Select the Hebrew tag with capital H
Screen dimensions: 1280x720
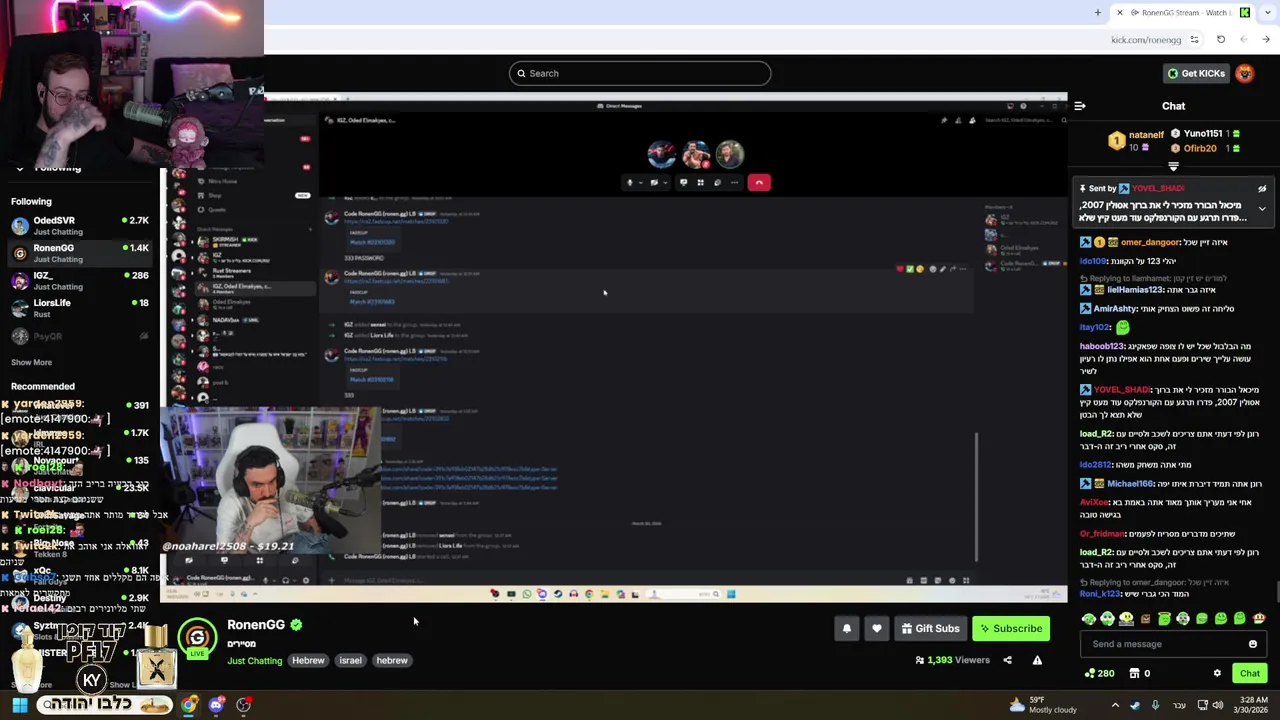[x=308, y=660]
